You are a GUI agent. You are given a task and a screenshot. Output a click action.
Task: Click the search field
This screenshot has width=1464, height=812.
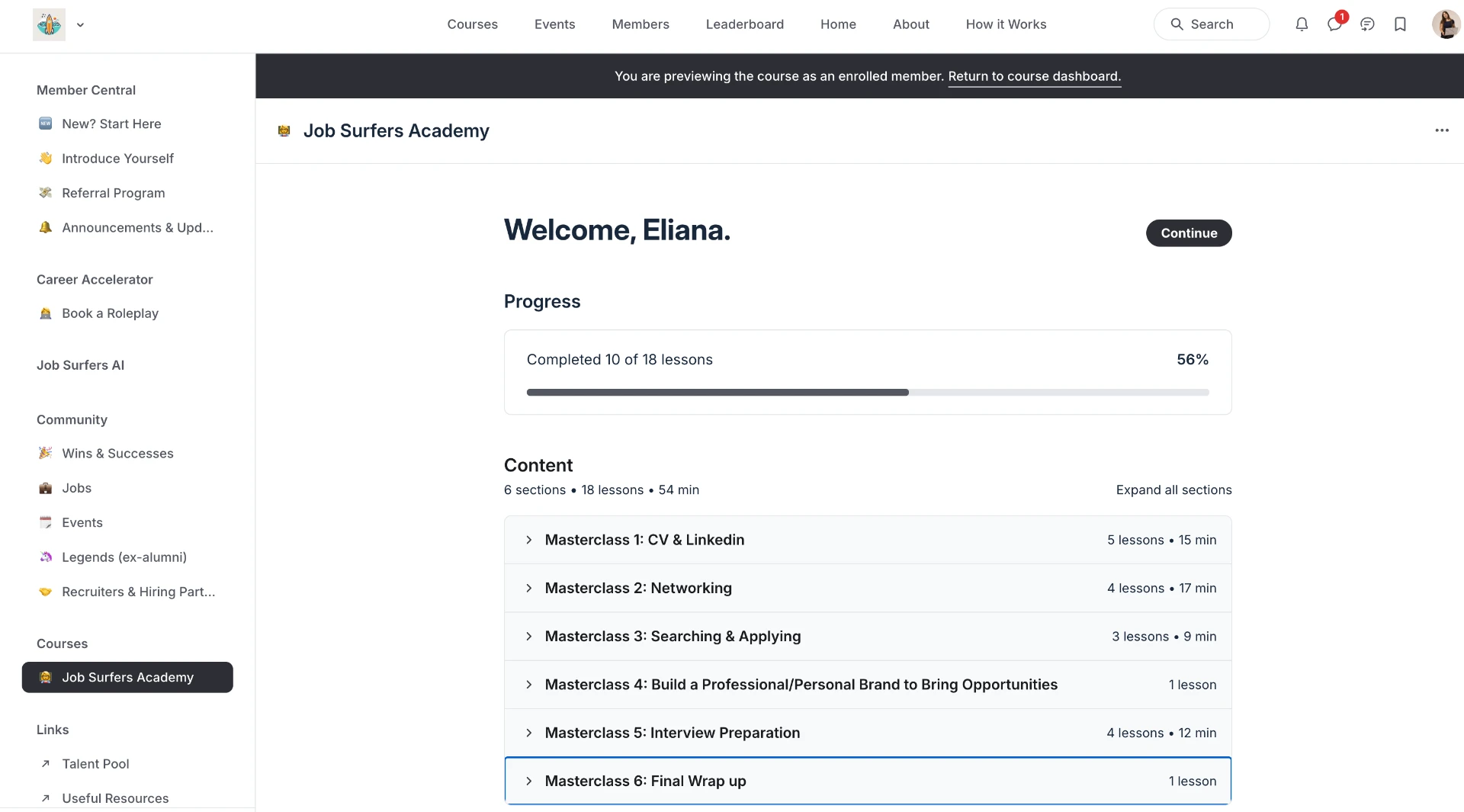pyautogui.click(x=1211, y=24)
